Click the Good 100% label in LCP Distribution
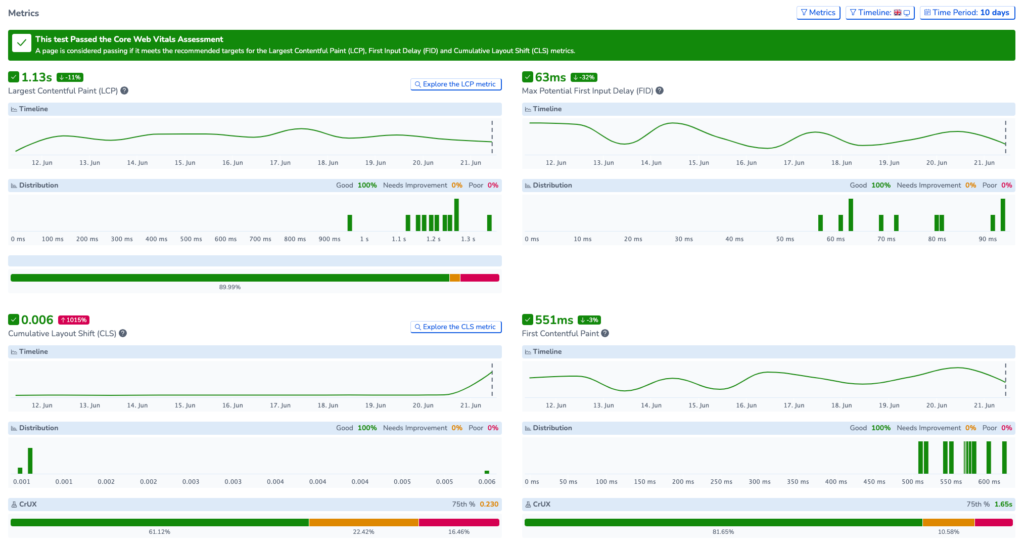 click(357, 185)
